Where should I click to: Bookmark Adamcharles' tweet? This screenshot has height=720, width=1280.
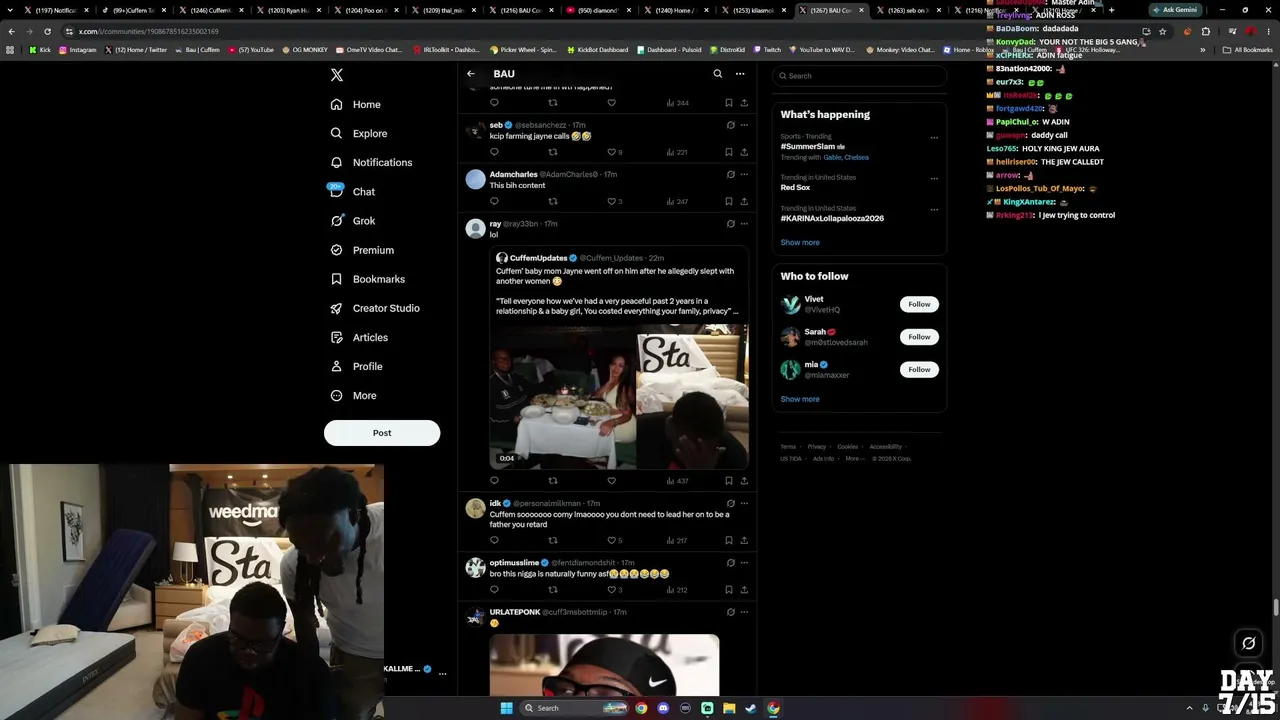[729, 201]
